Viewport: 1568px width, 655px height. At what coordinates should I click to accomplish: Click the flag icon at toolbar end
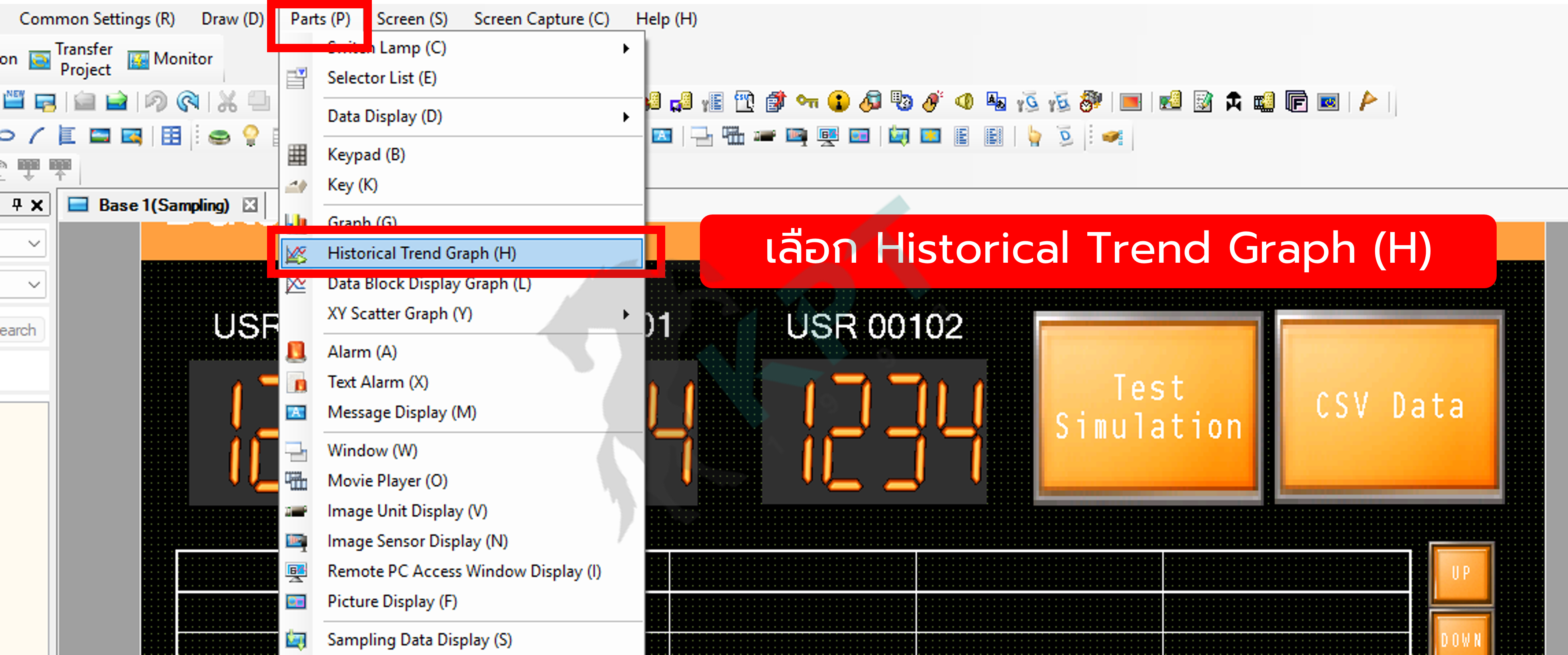1368,101
